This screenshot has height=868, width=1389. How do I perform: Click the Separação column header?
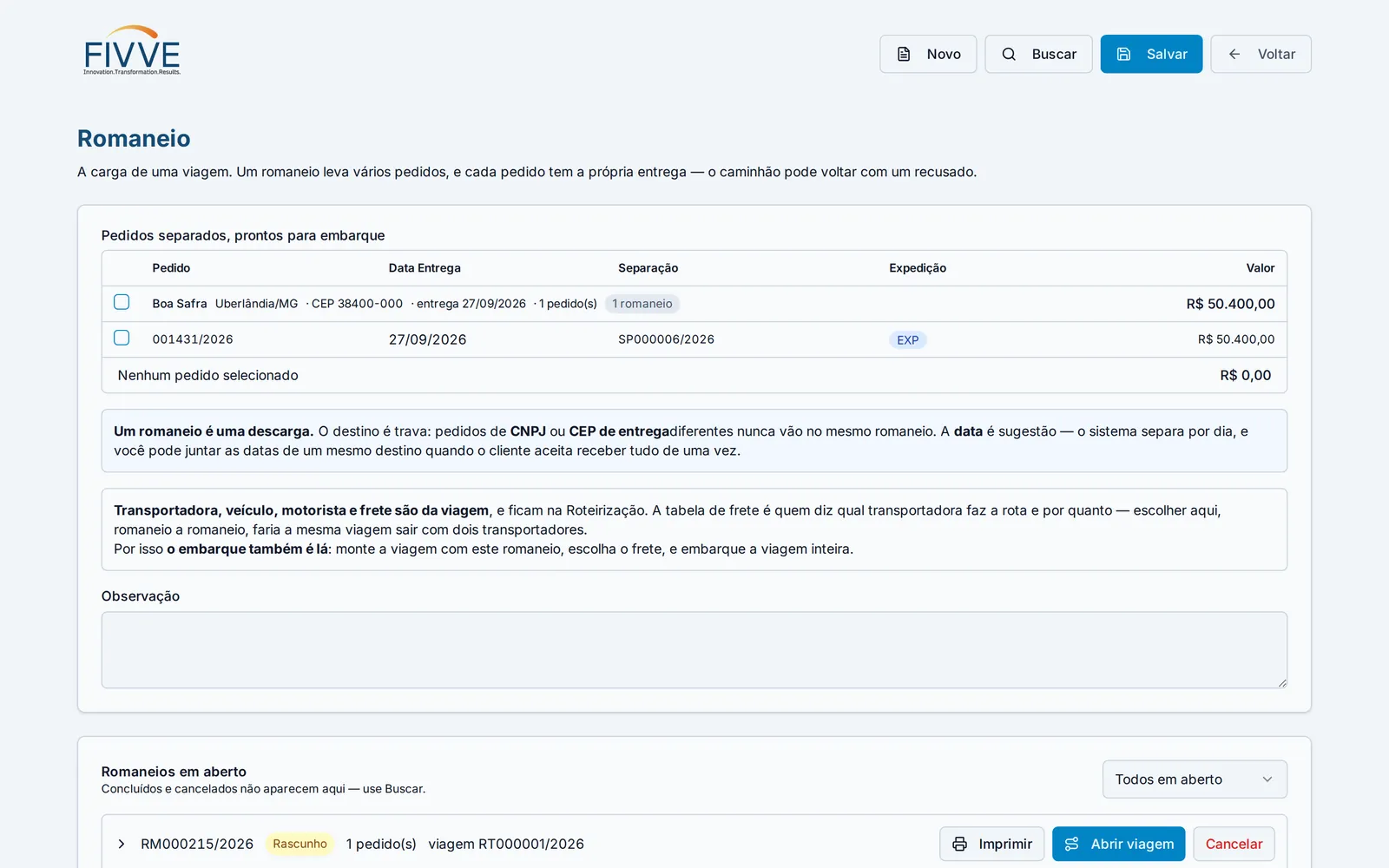pos(648,268)
